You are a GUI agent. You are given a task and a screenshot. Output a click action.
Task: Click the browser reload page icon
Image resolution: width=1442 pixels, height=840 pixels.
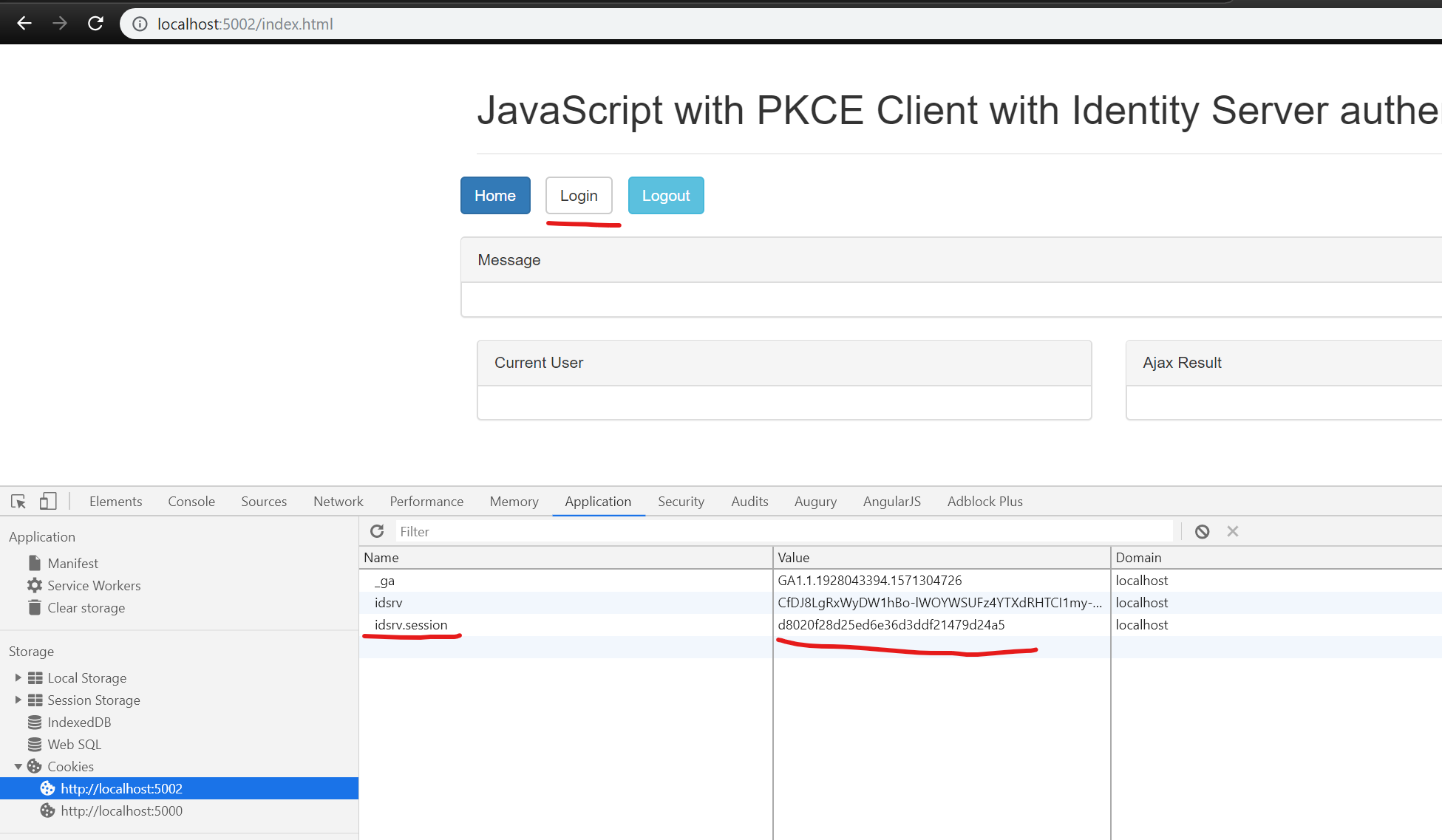pos(95,24)
